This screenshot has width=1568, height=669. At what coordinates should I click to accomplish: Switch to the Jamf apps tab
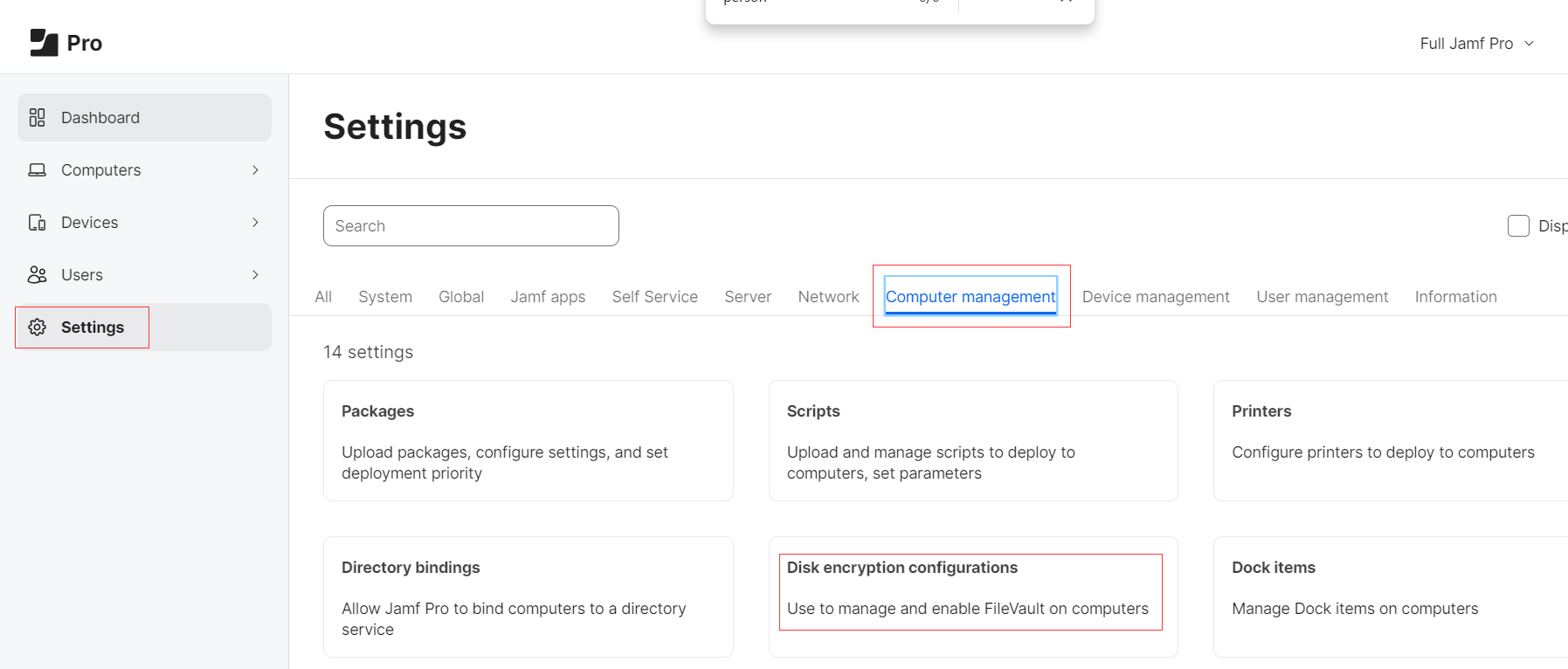coord(548,296)
